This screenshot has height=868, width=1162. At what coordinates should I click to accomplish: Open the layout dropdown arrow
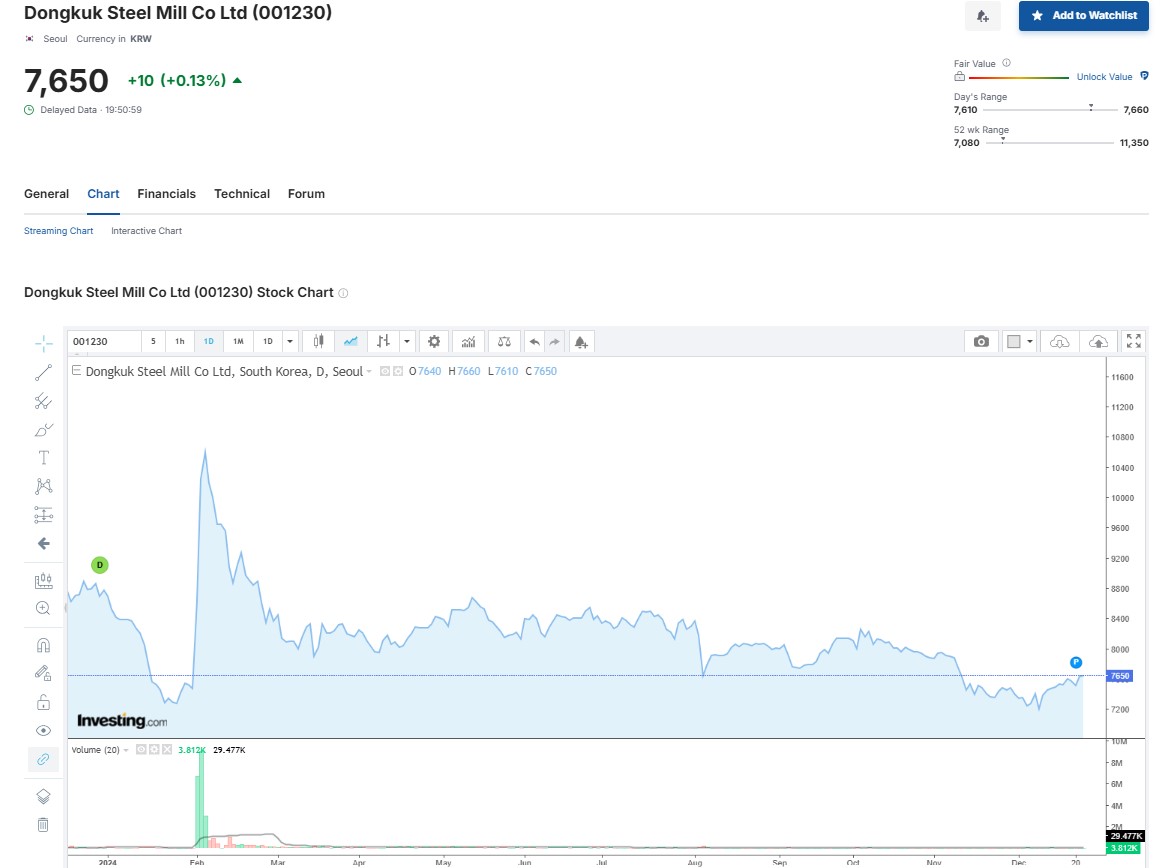(x=1030, y=342)
